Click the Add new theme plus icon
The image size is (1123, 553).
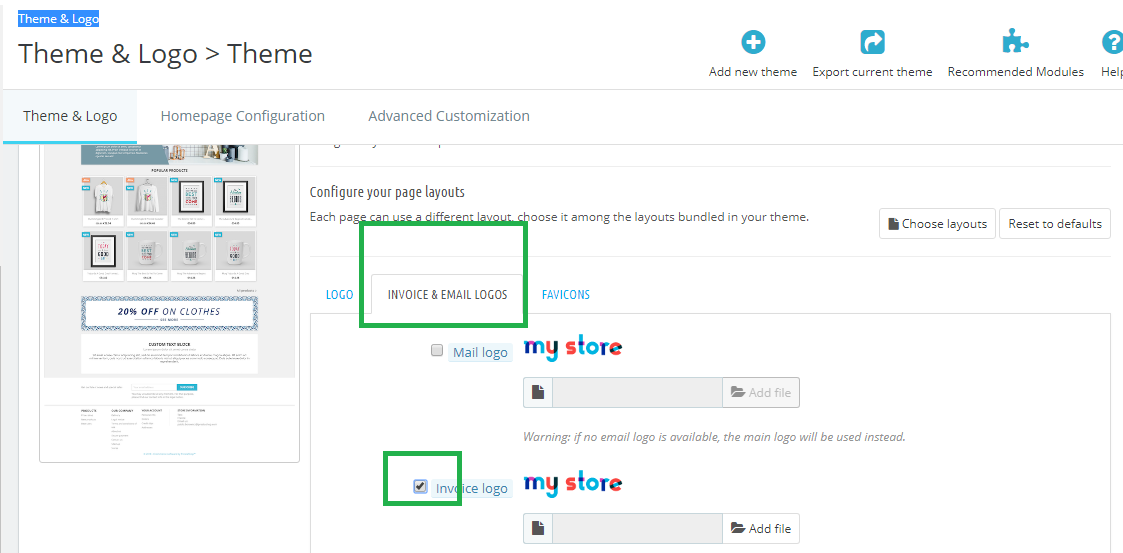click(x=753, y=43)
